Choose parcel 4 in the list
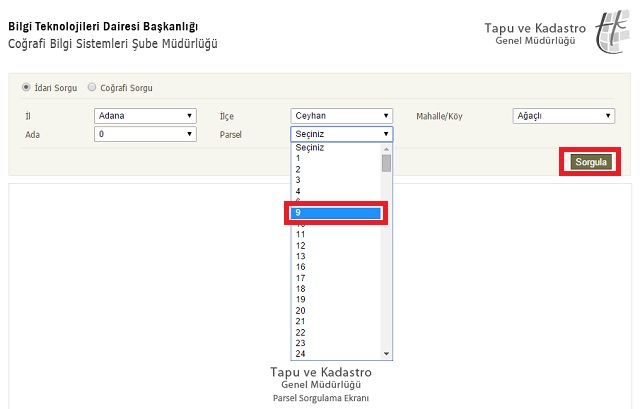640x409 pixels. pos(336,191)
